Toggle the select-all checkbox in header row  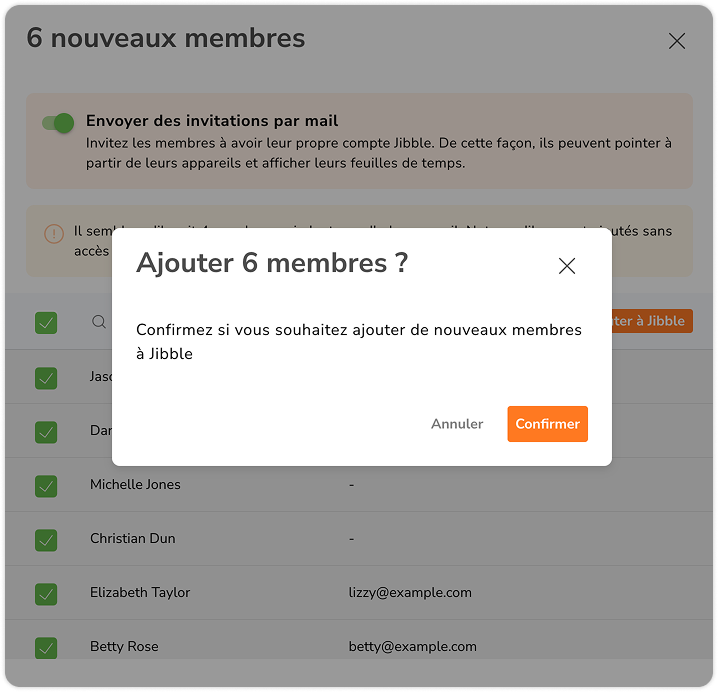tap(46, 322)
